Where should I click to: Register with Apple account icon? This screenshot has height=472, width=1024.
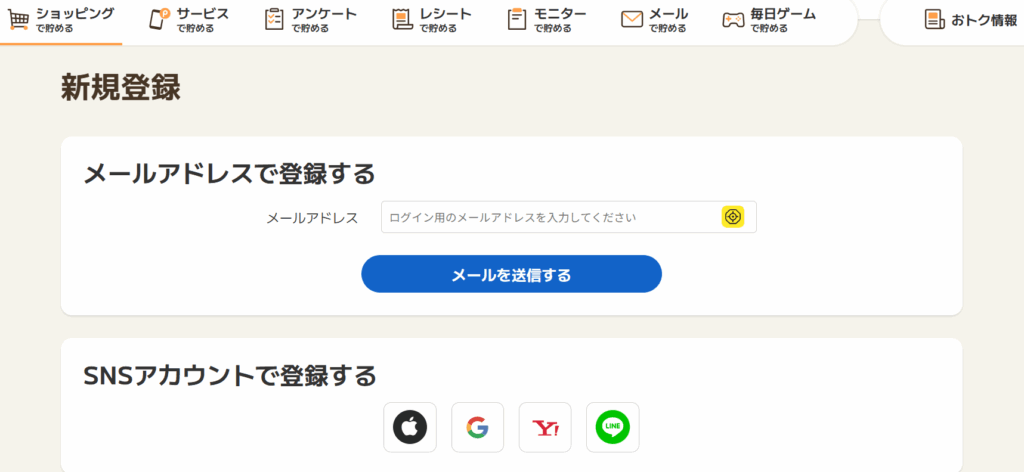(x=410, y=428)
